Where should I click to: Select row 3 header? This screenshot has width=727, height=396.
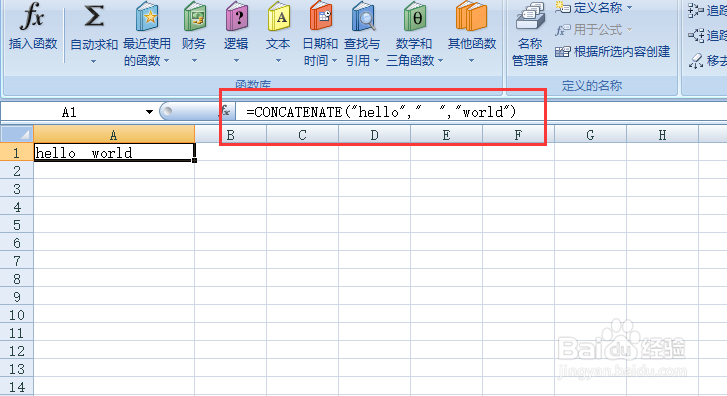[17, 189]
